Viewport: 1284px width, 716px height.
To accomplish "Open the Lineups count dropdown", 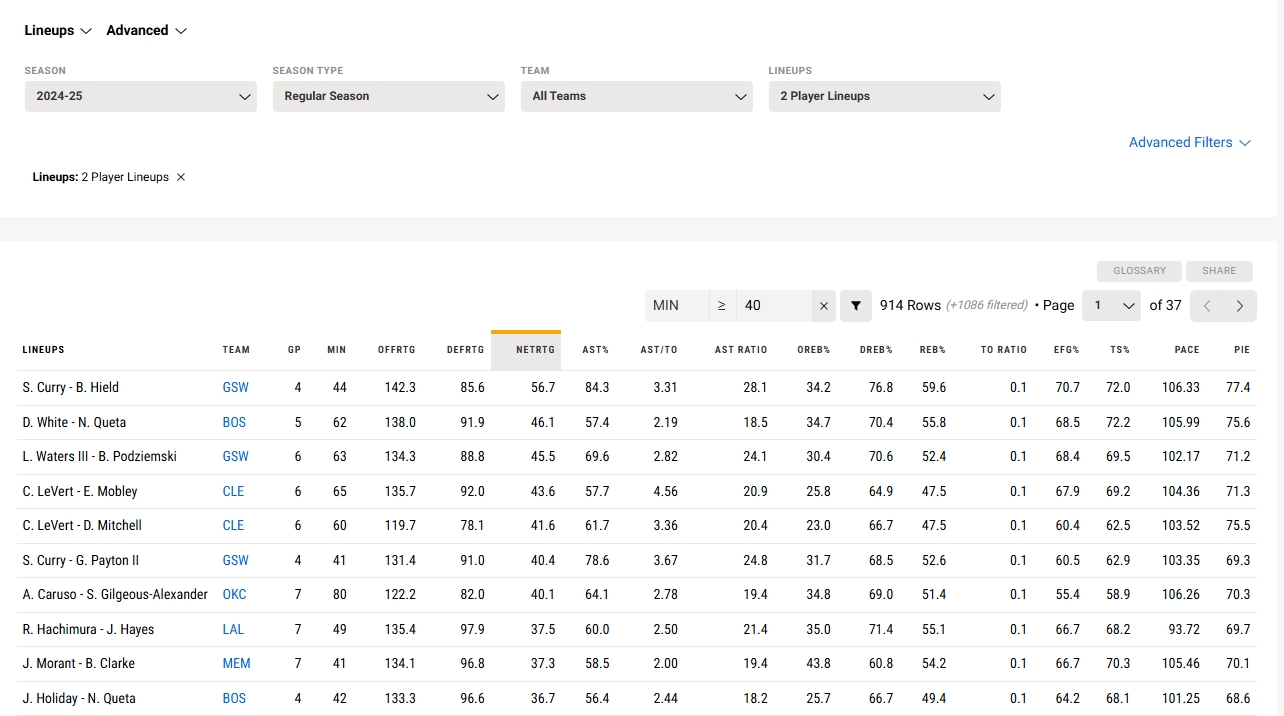I will tap(885, 96).
